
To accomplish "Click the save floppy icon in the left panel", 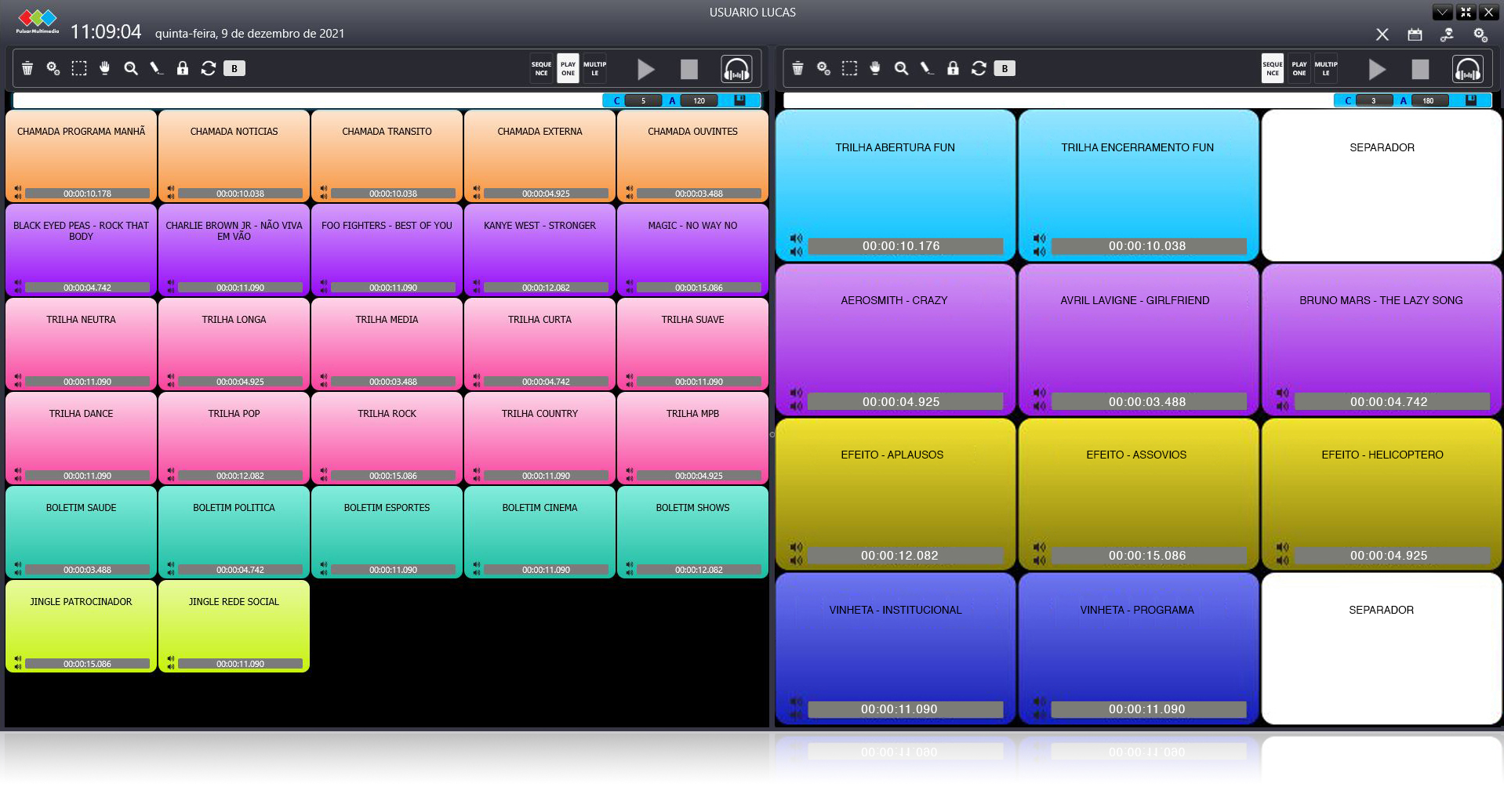I will click(x=739, y=100).
